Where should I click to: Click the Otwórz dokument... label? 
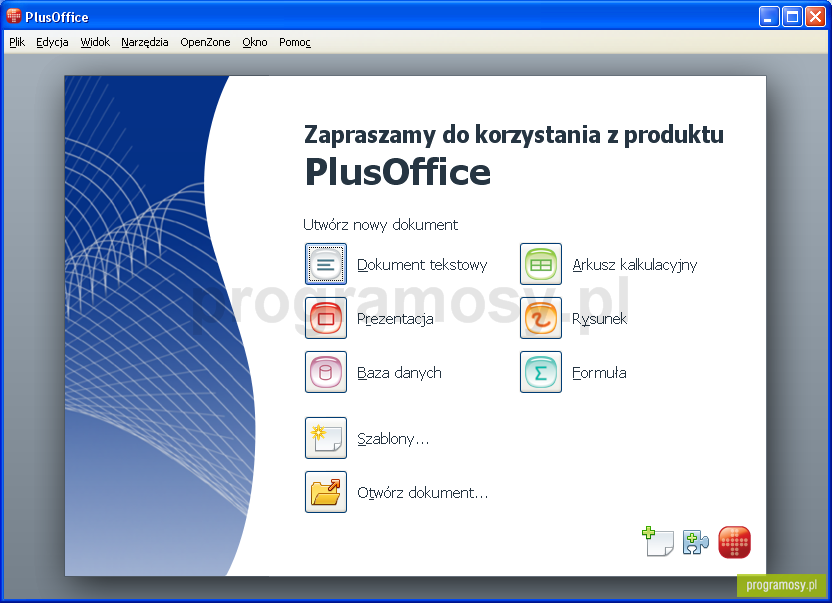tap(422, 493)
